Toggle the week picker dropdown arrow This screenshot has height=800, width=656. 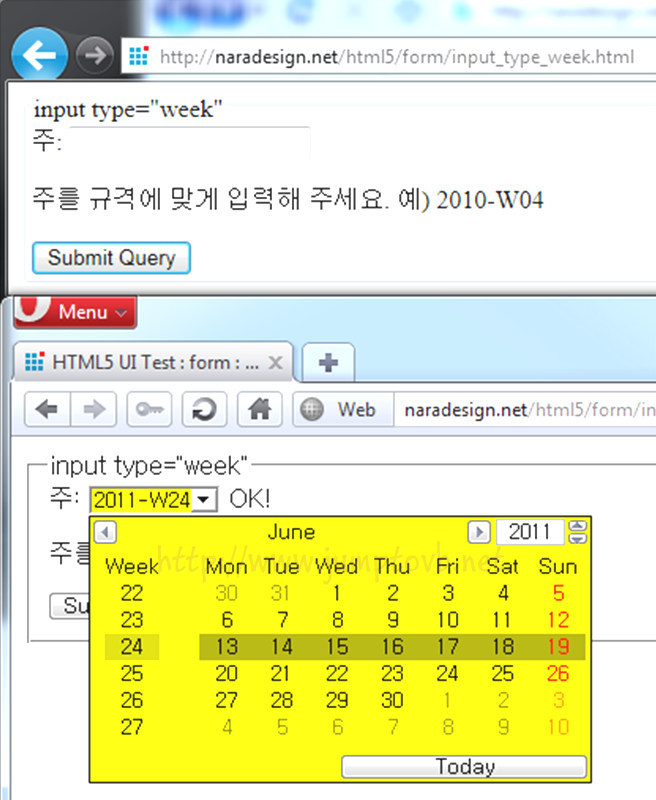(x=204, y=499)
